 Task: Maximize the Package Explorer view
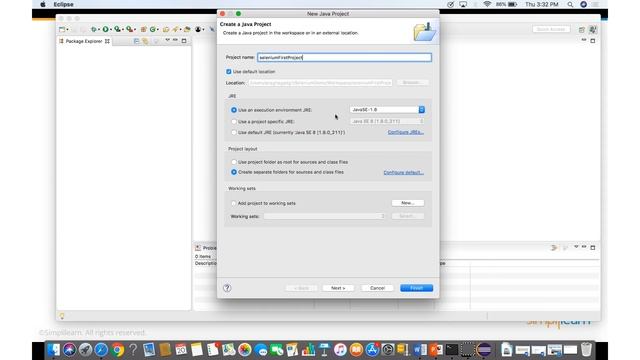coord(184,41)
